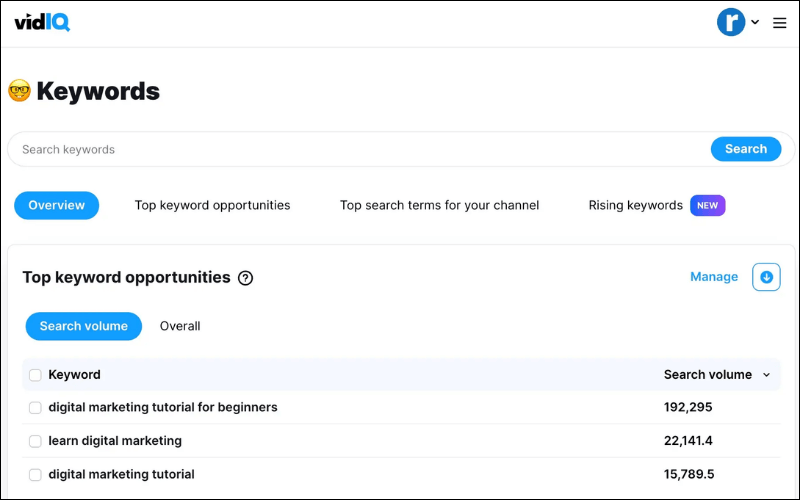
Task: Check 'digital marketing tutorial for beginners' checkbox
Action: 35,408
